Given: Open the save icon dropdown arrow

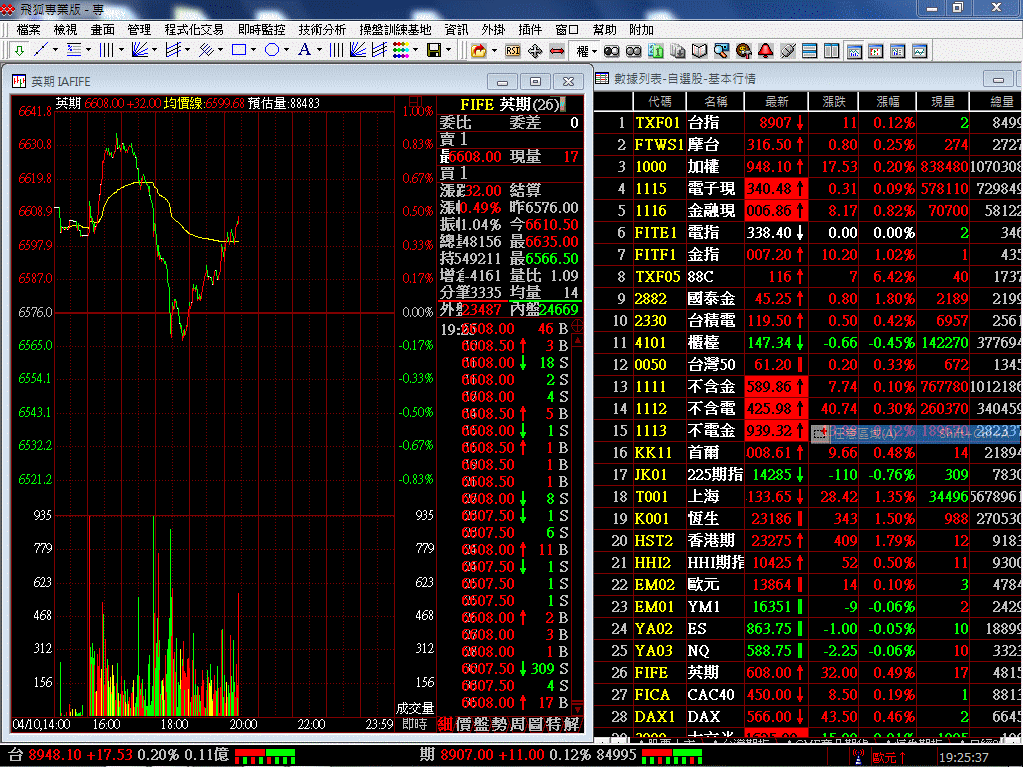Looking at the screenshot, I should tap(448, 50).
